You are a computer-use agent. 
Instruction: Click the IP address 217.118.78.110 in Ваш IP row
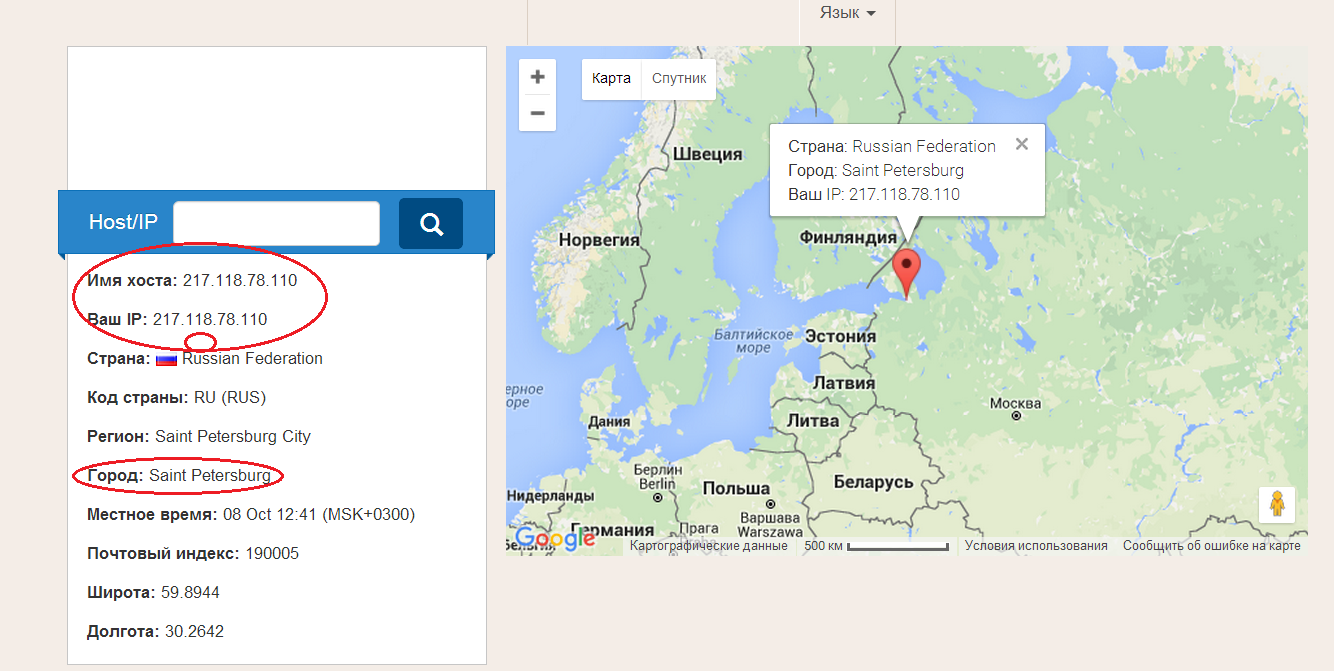210,319
